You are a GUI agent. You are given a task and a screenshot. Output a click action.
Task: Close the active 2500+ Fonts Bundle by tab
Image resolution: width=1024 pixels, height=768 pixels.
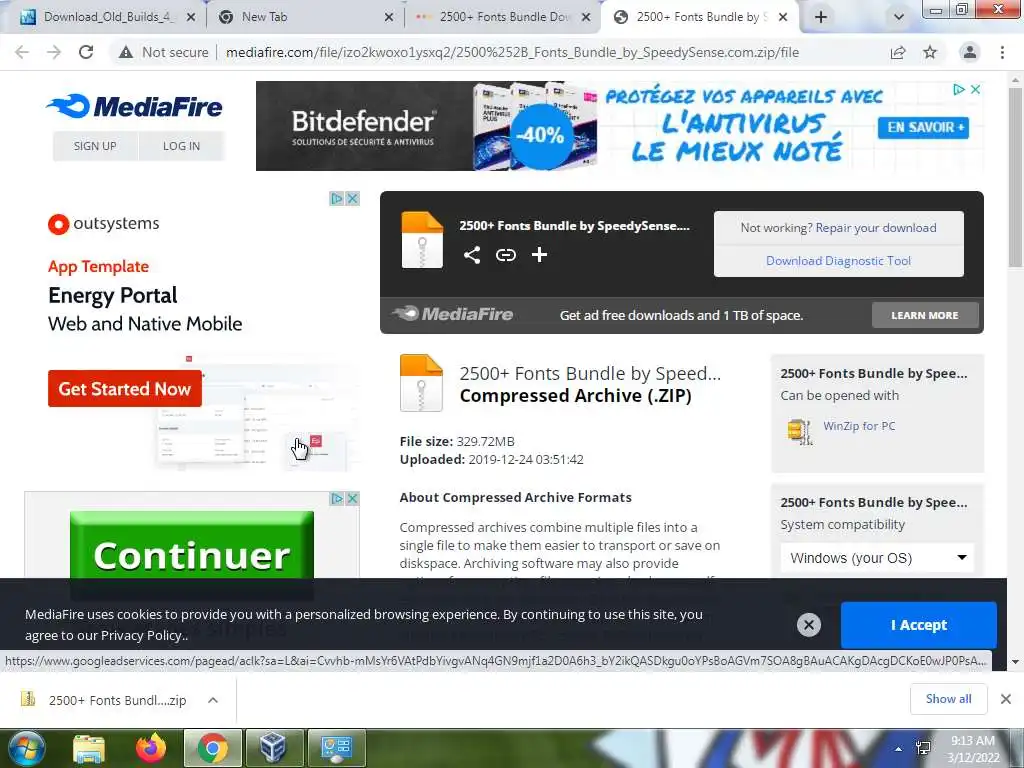point(783,17)
